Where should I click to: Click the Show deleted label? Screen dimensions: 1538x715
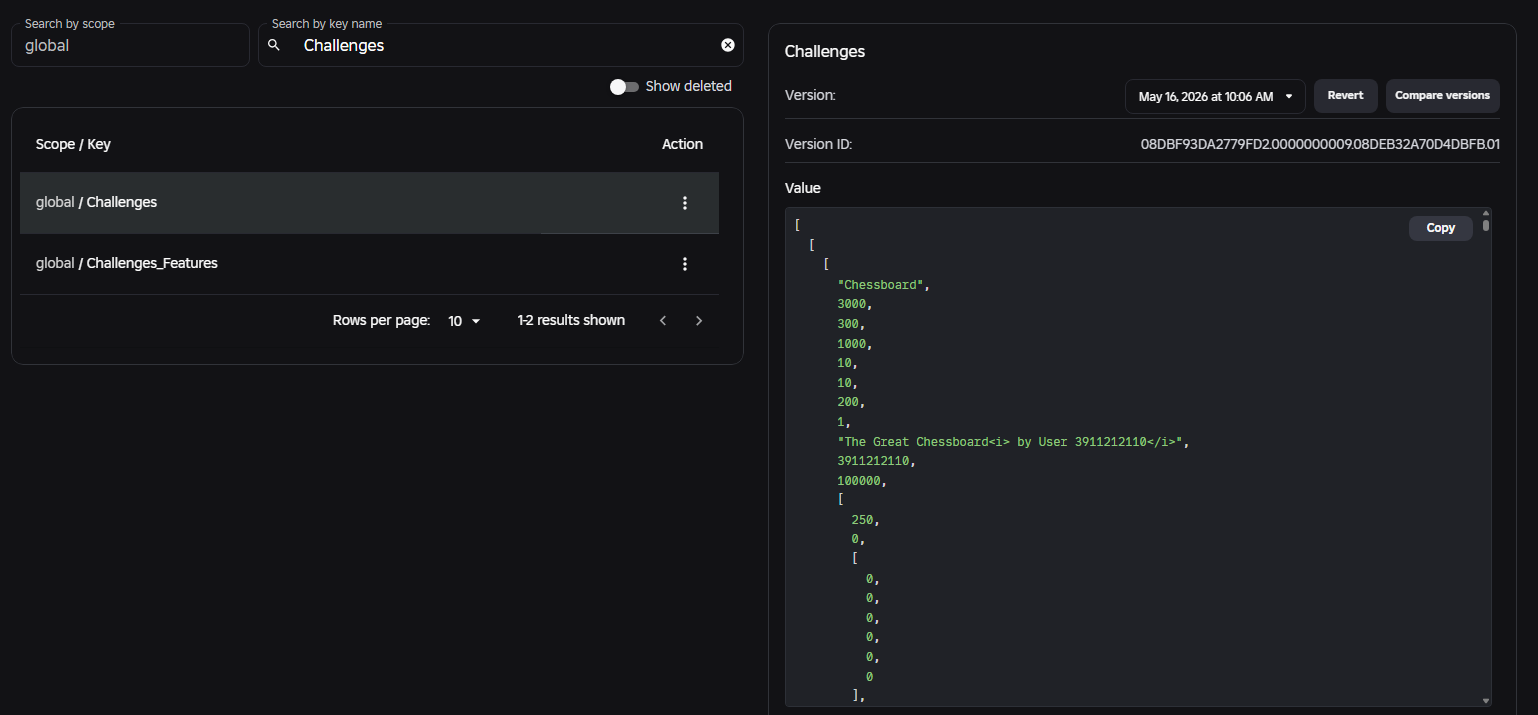coord(689,86)
